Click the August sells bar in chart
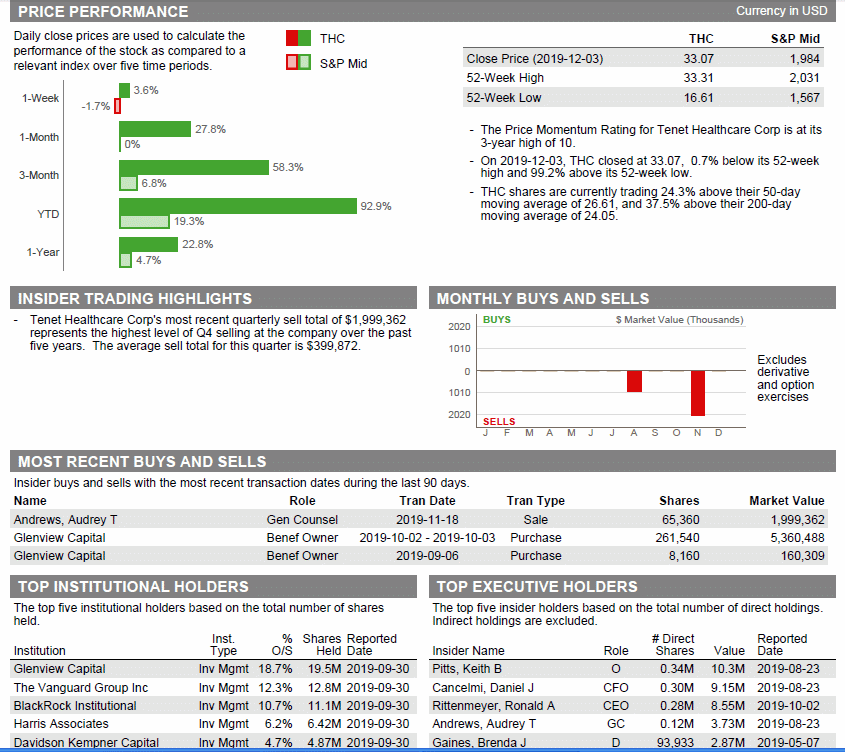845x752 pixels. pyautogui.click(x=634, y=381)
